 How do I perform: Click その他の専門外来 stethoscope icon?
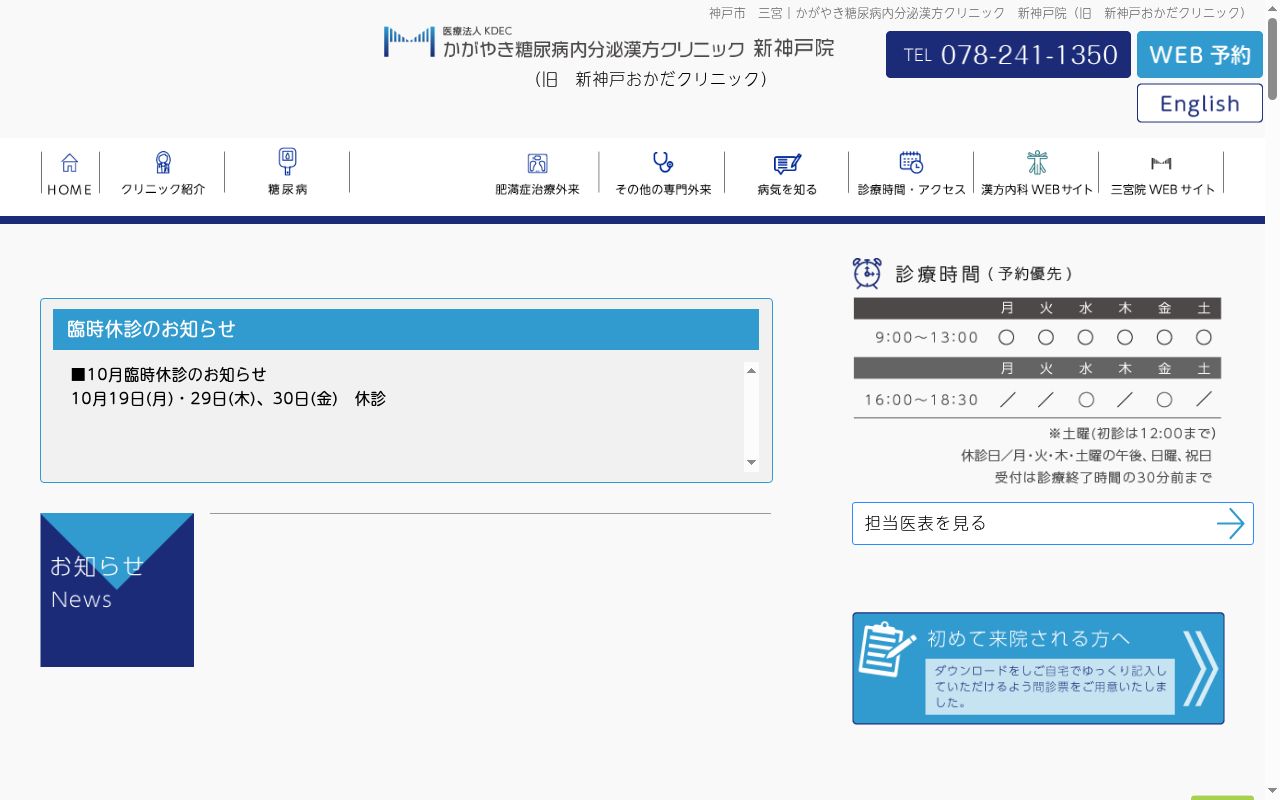point(662,162)
